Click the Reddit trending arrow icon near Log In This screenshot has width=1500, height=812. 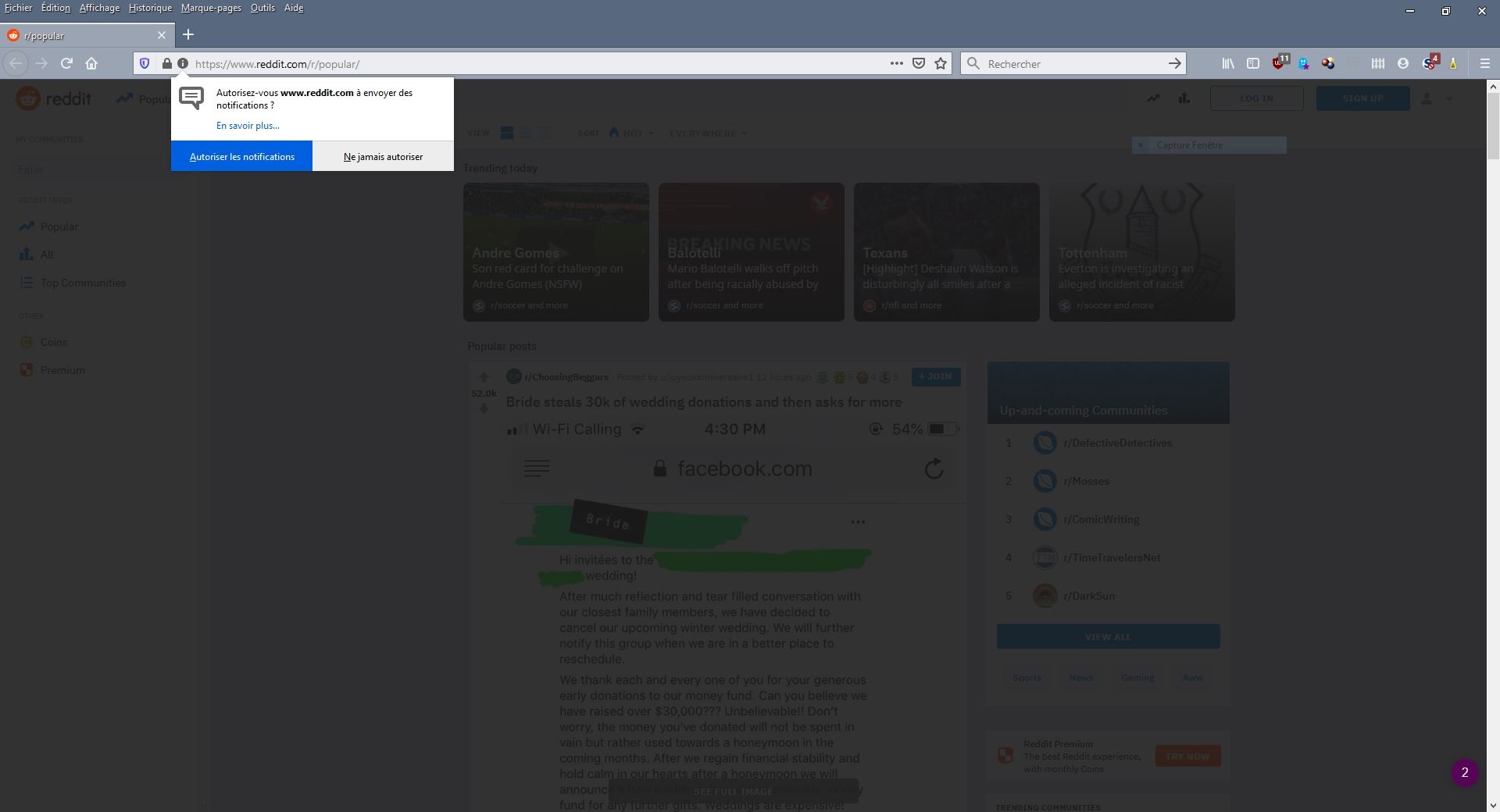coord(1153,98)
